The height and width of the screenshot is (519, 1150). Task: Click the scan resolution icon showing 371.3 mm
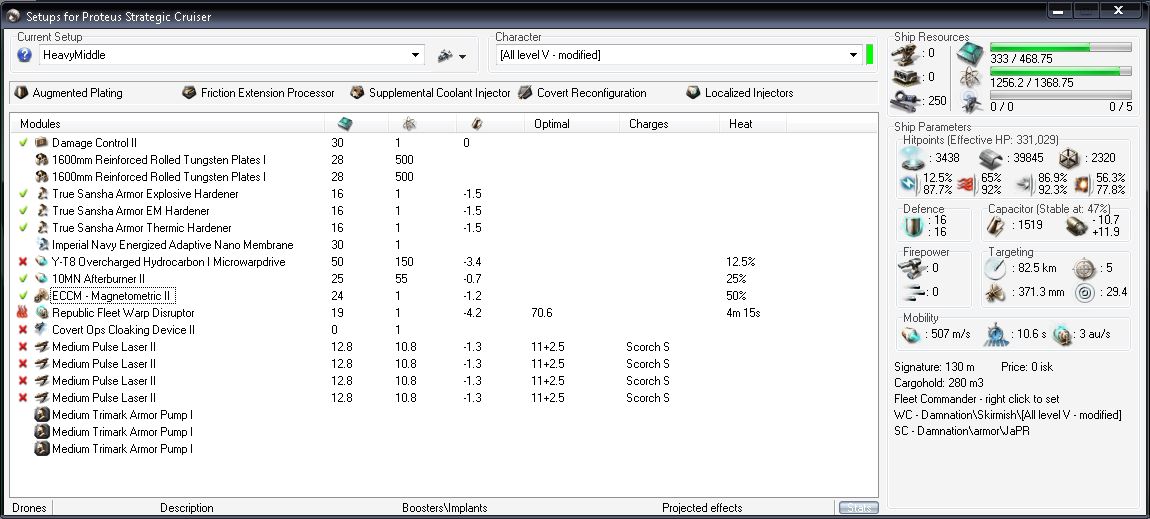point(996,292)
